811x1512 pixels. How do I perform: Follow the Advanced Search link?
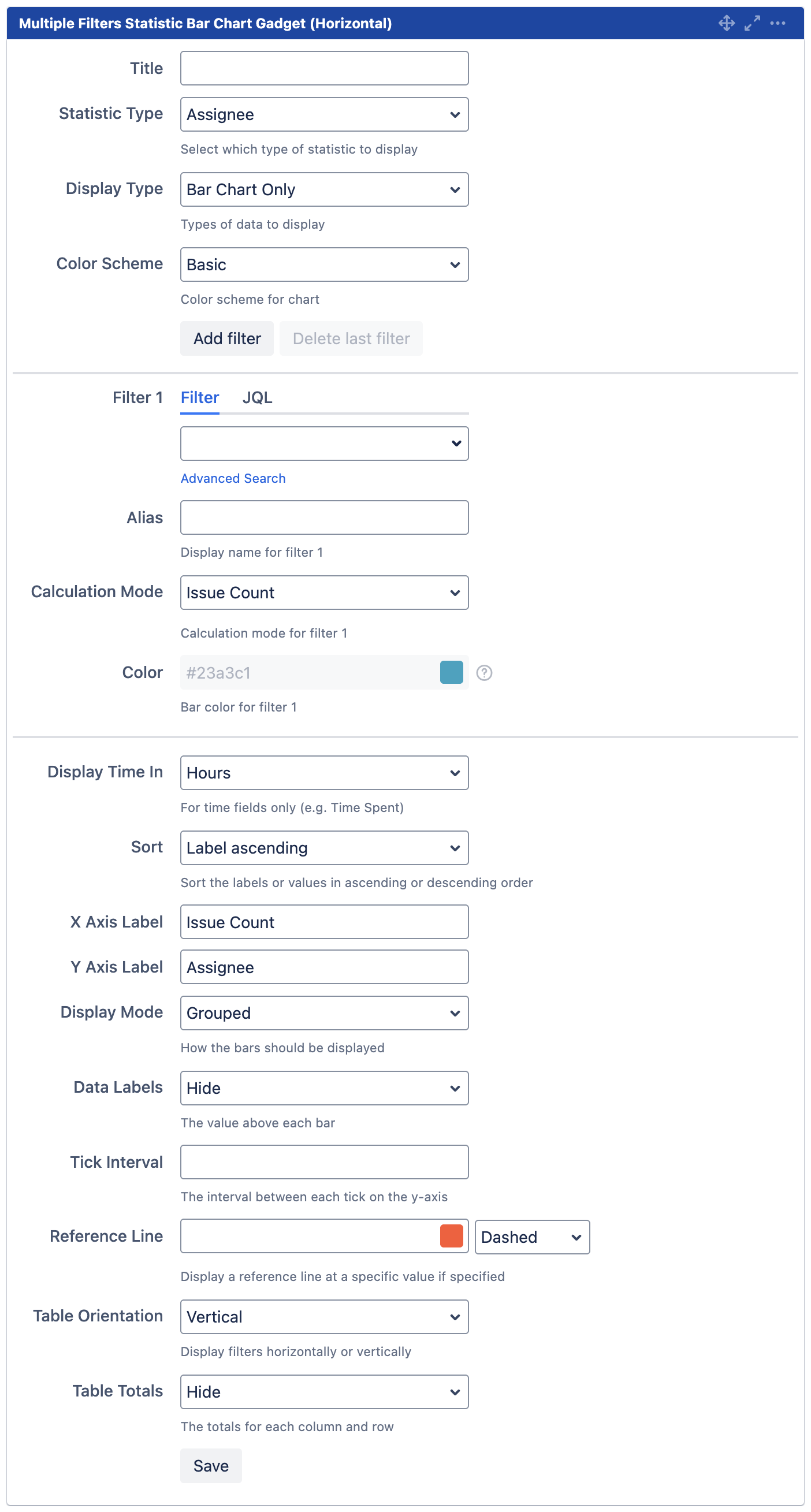coord(233,478)
